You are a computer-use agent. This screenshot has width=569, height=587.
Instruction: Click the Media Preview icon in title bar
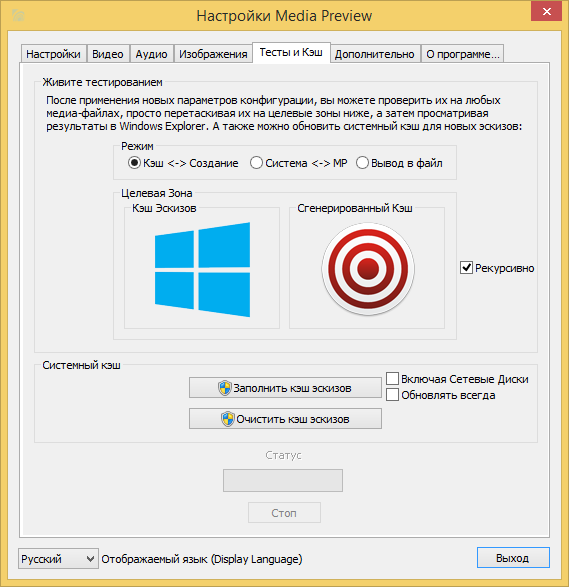[18, 16]
